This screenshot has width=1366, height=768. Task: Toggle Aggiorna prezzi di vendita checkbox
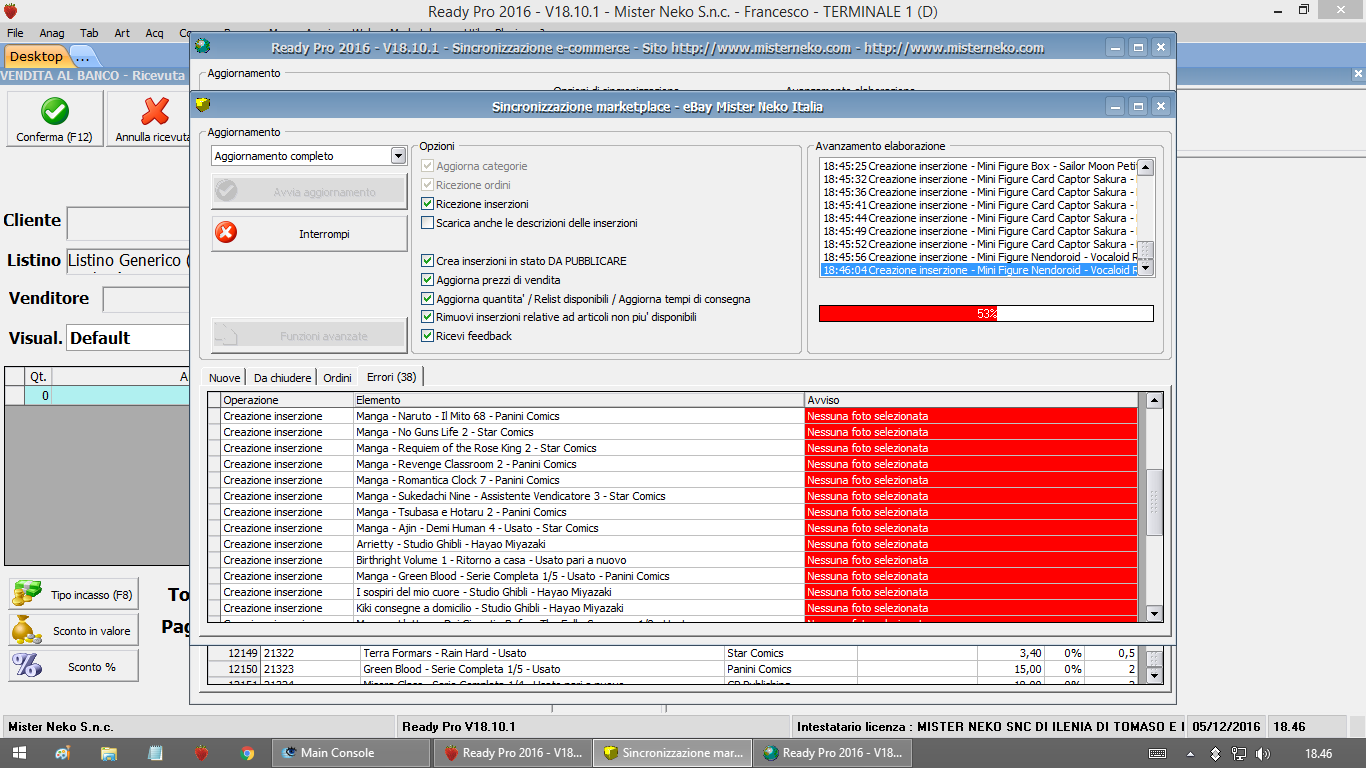pyautogui.click(x=428, y=280)
